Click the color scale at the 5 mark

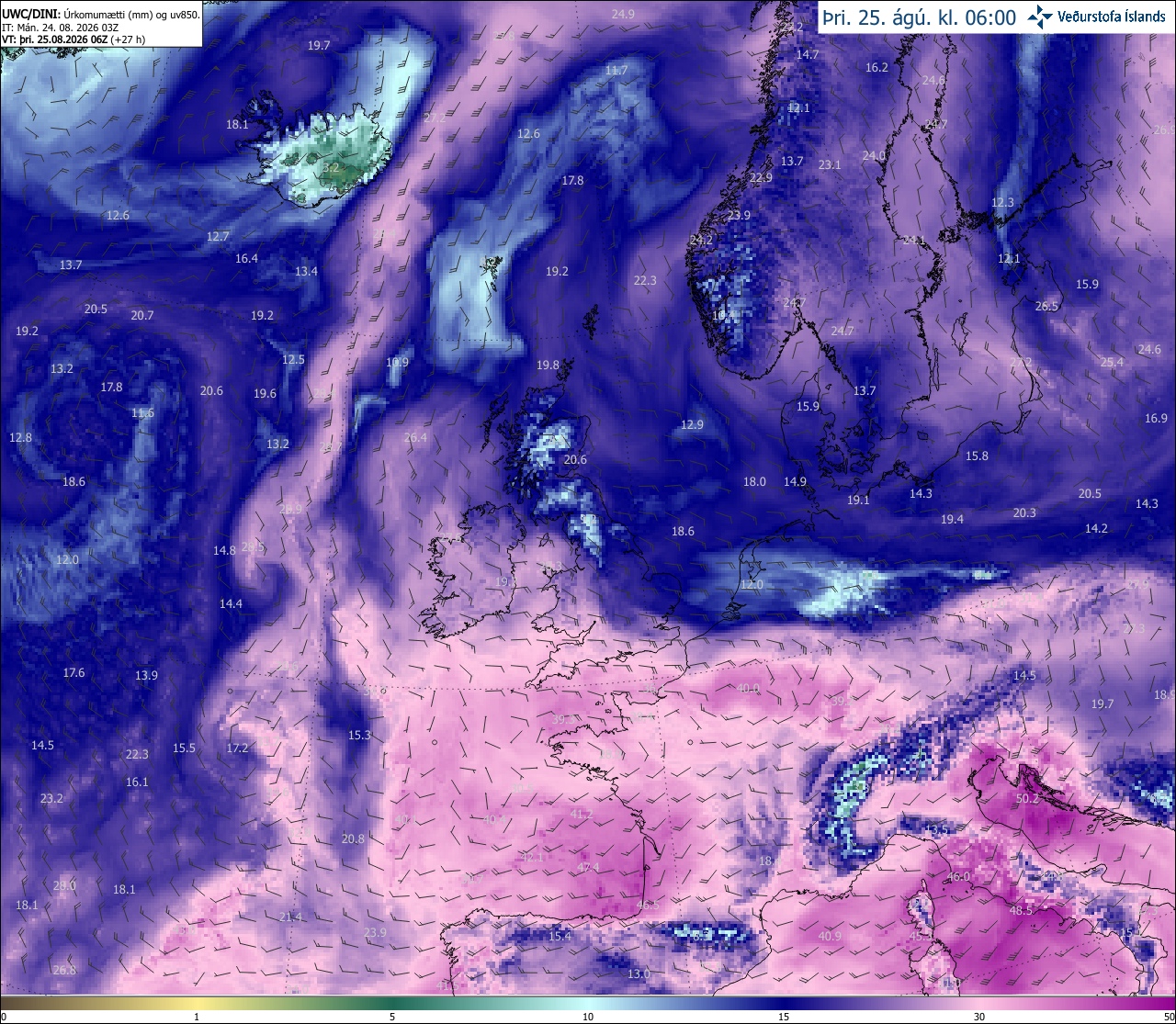point(392,1008)
